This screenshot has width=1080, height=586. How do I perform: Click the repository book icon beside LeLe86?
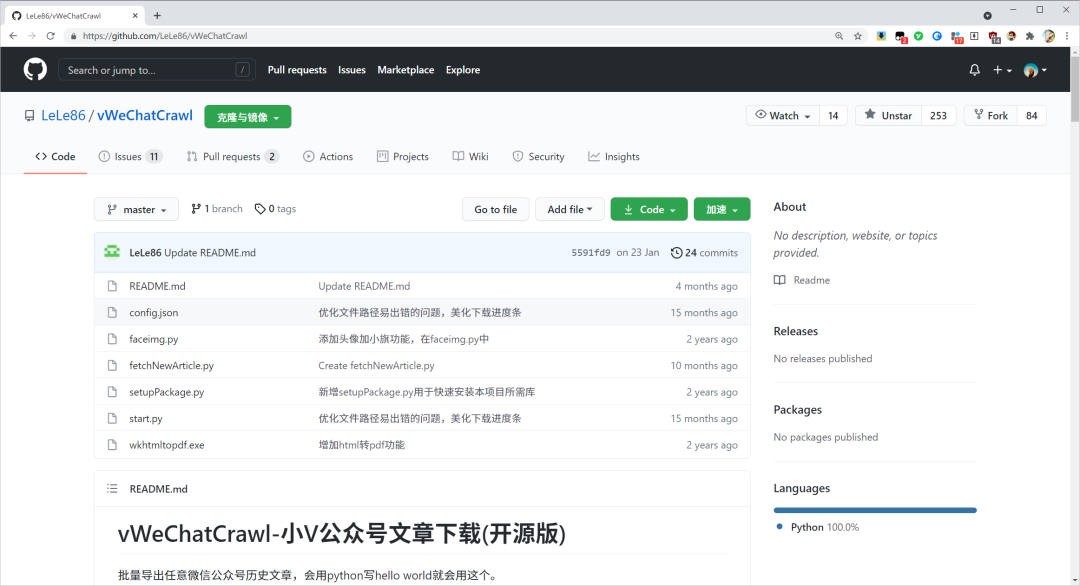click(29, 115)
